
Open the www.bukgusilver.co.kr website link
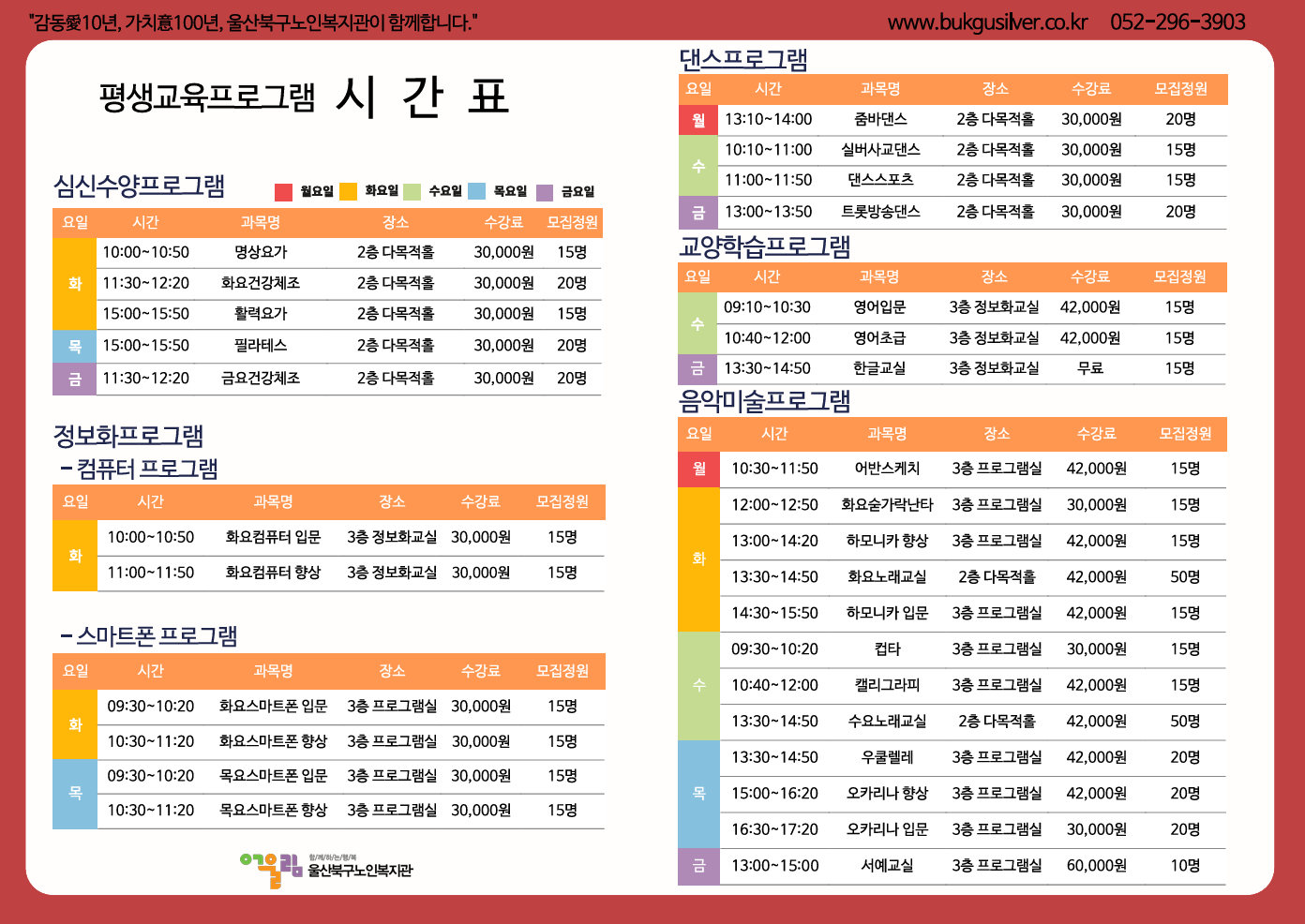(x=987, y=22)
